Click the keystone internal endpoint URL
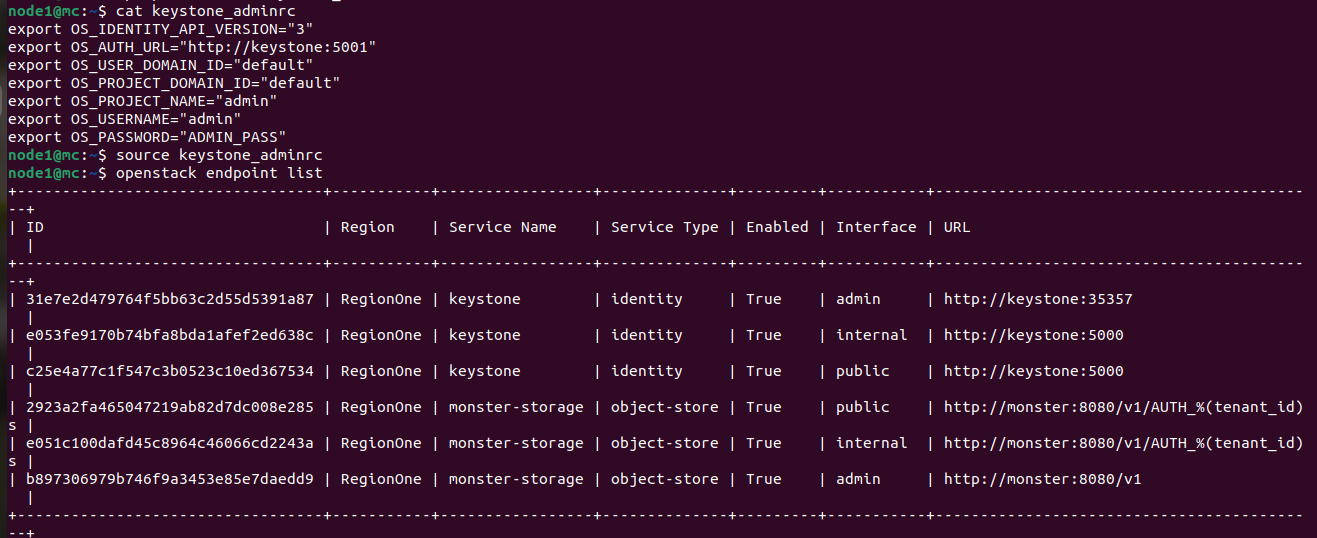The image size is (1317, 538). coord(1033,335)
